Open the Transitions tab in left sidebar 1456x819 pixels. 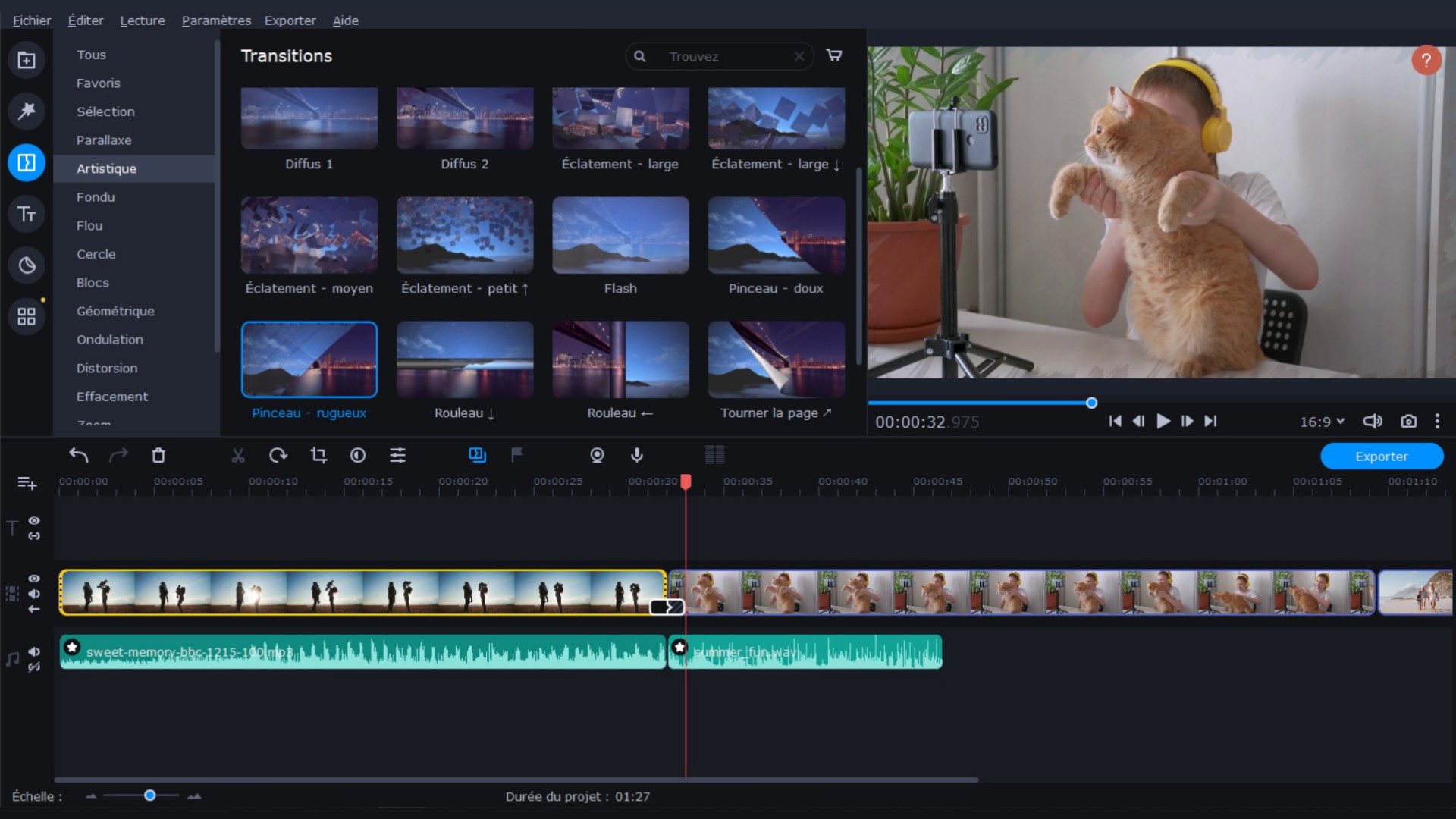[27, 163]
